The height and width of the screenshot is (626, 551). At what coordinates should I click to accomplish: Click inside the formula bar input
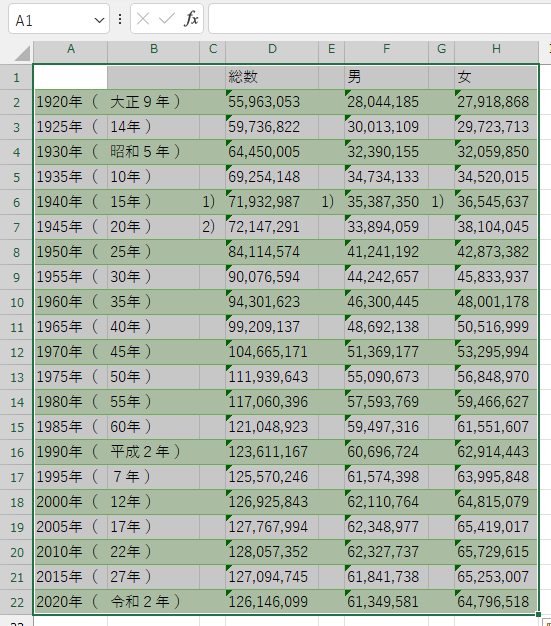(x=379, y=19)
